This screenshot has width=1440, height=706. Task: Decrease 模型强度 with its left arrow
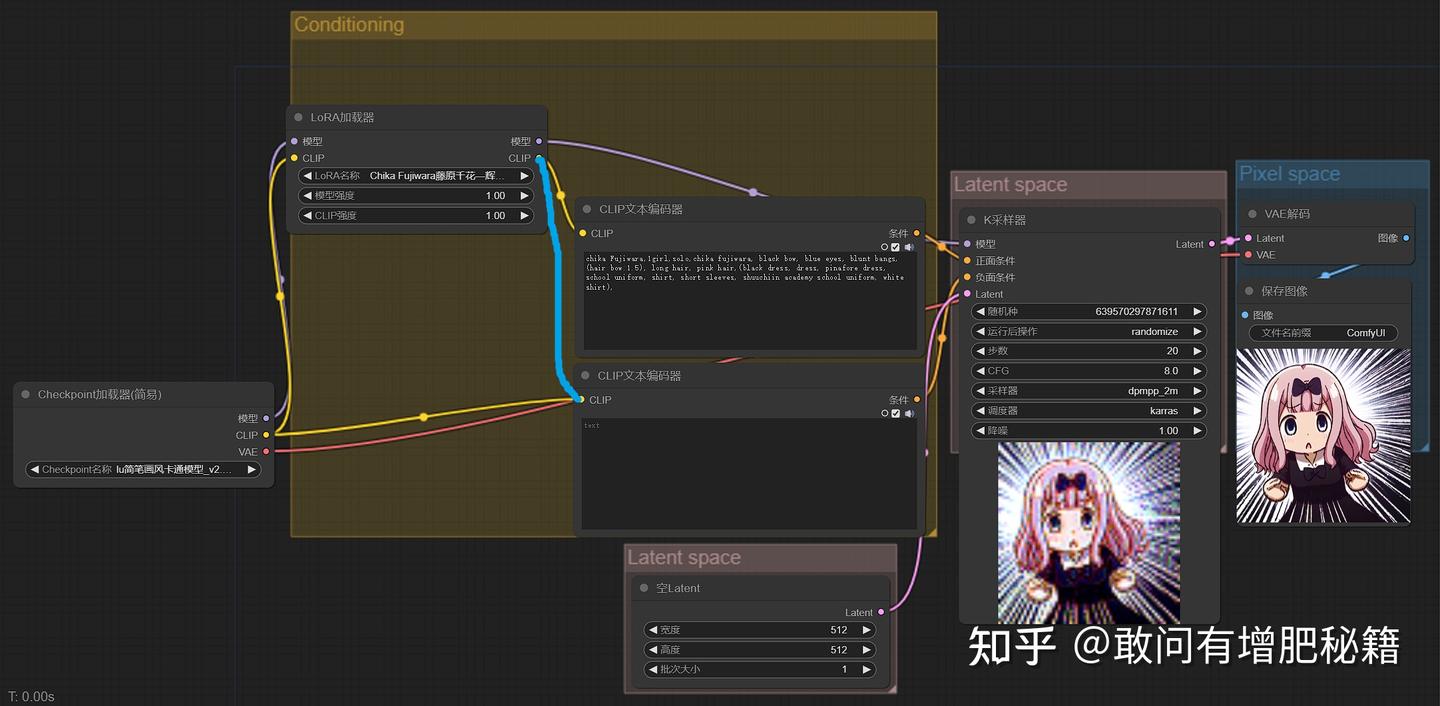pyautogui.click(x=308, y=196)
